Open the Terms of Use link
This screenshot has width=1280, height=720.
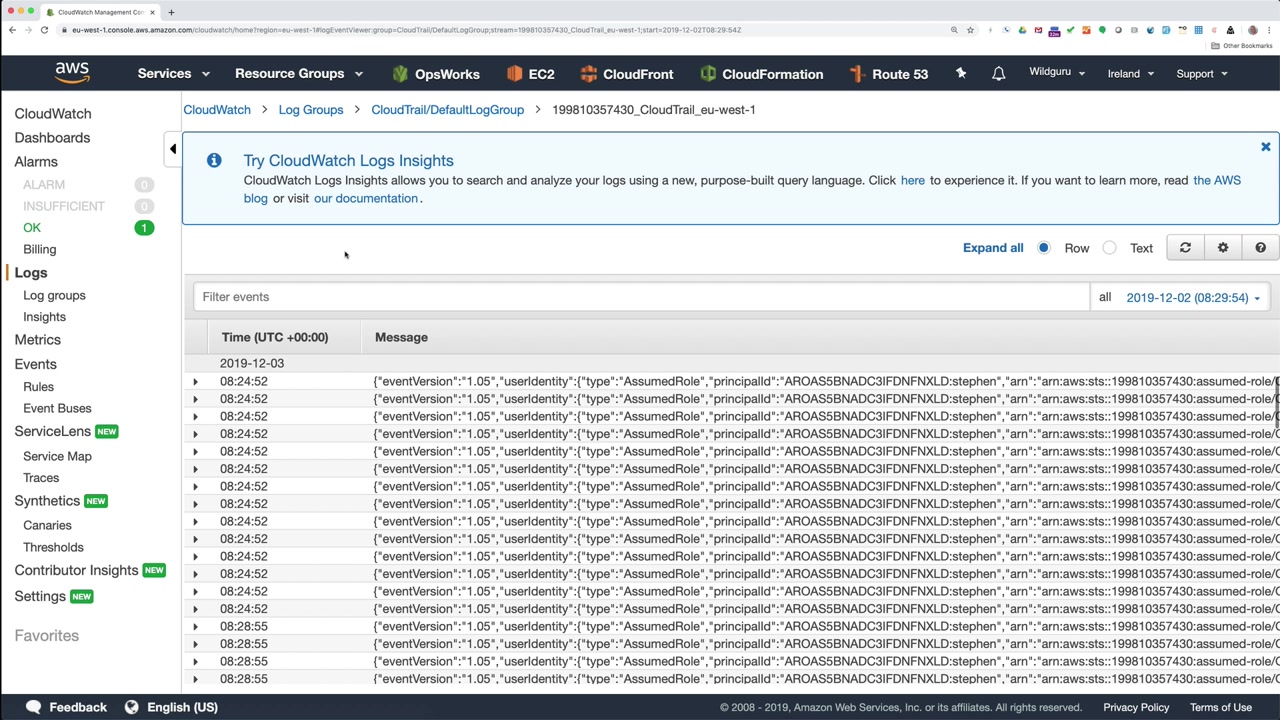coord(1221,707)
